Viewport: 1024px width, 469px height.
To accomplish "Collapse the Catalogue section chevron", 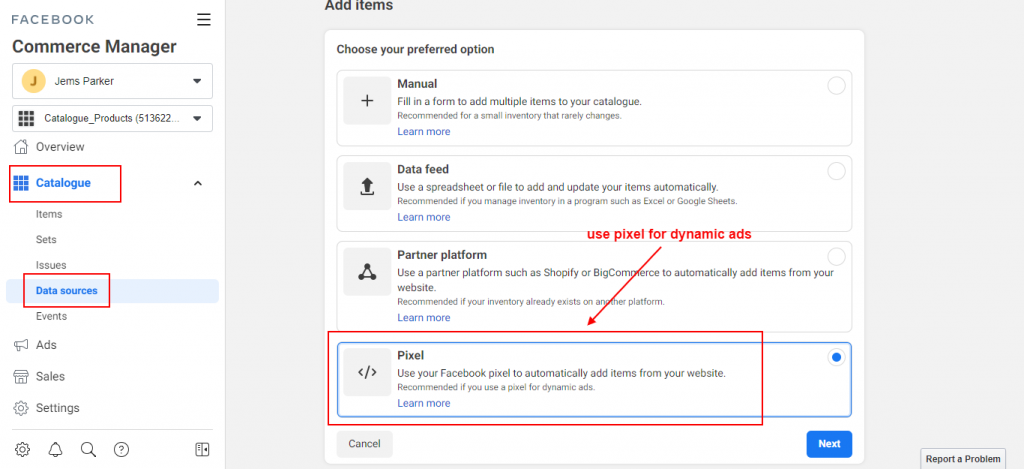I will point(199,184).
